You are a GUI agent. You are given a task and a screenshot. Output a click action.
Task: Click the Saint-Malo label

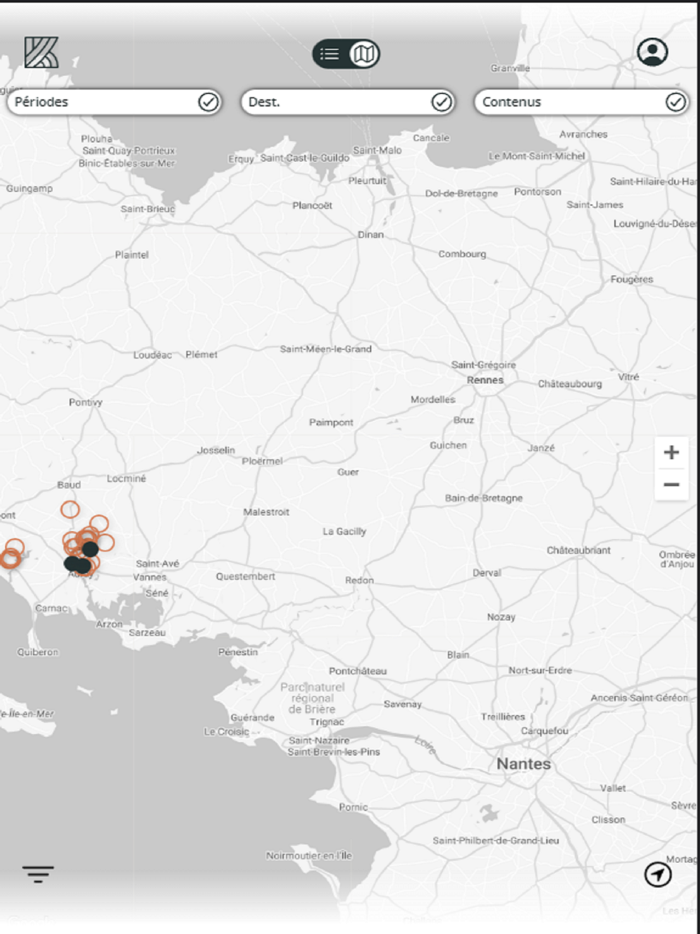(x=377, y=151)
